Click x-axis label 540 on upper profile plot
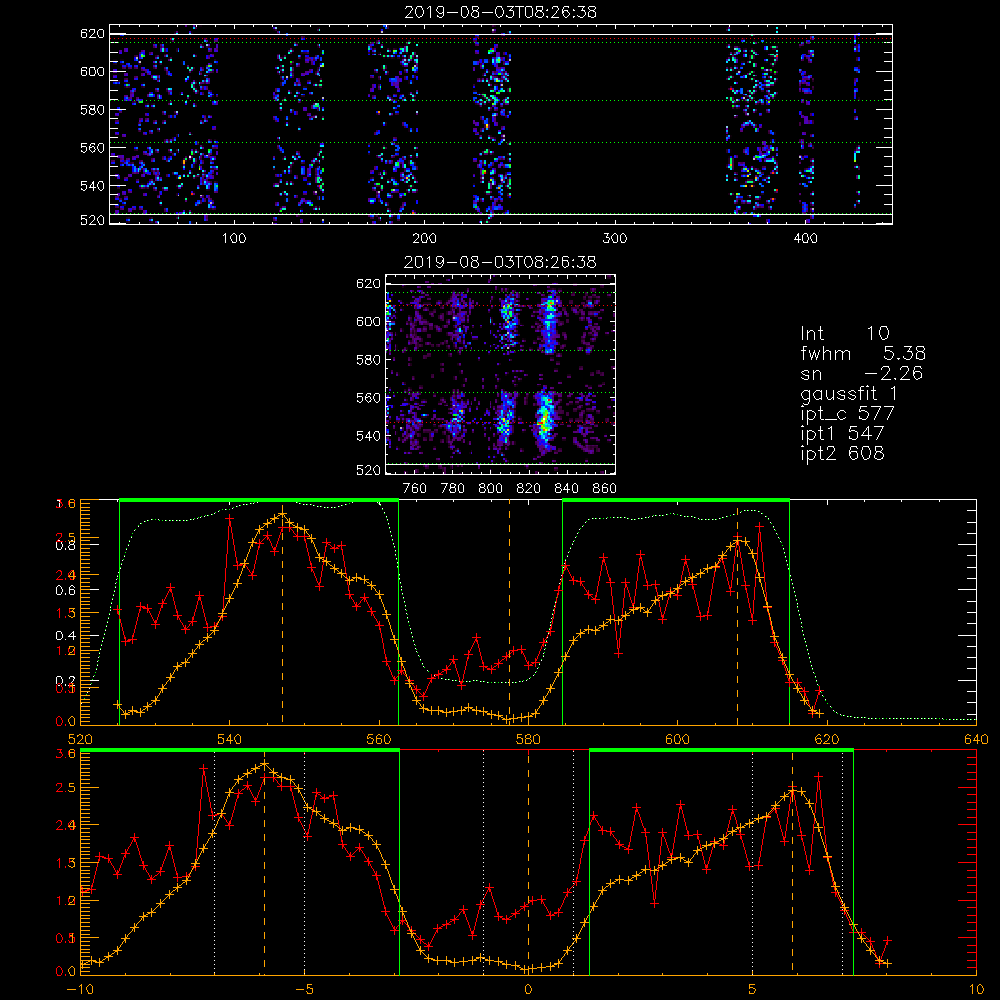 pos(230,739)
